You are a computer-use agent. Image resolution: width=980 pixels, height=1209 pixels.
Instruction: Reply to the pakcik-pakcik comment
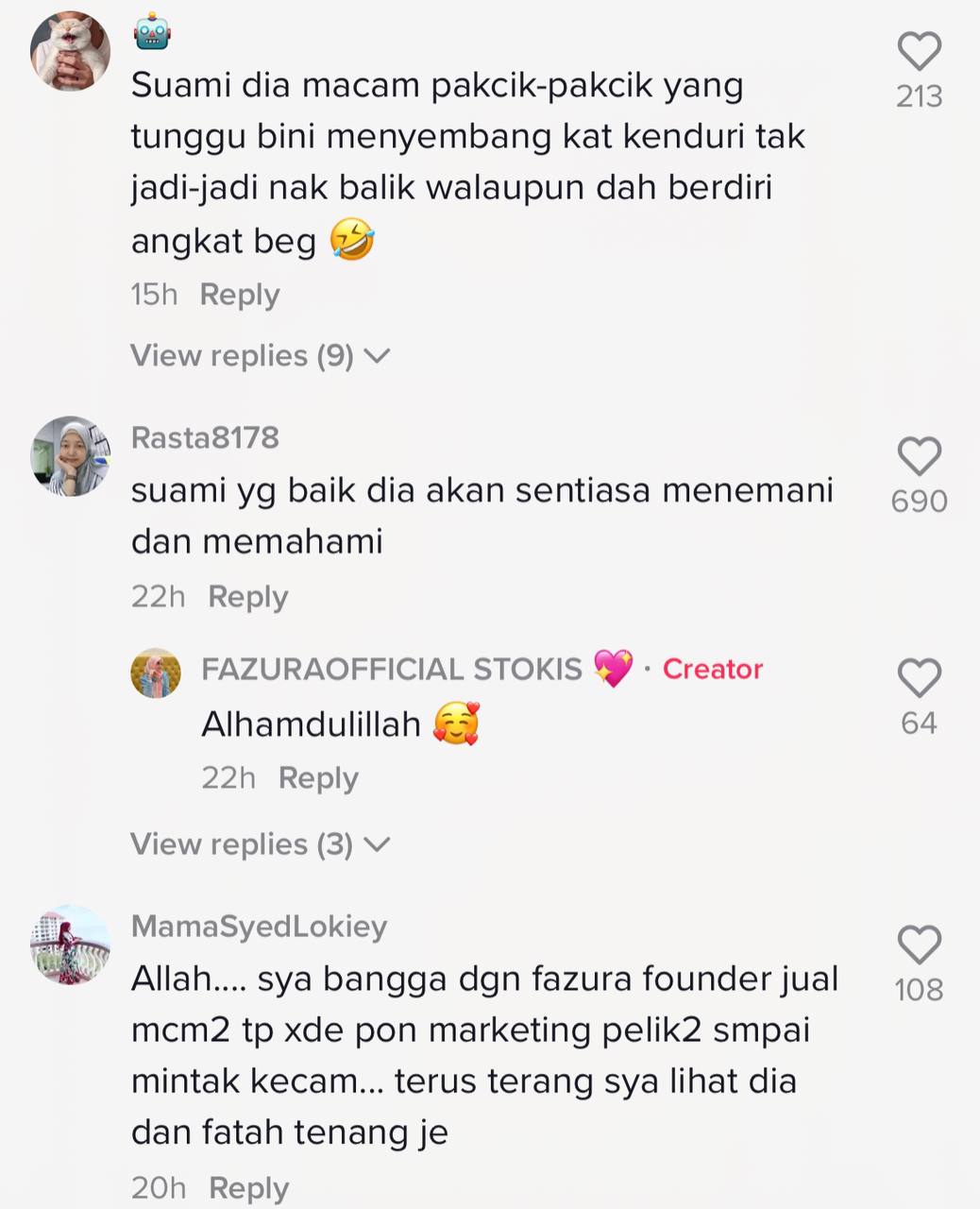tap(240, 295)
